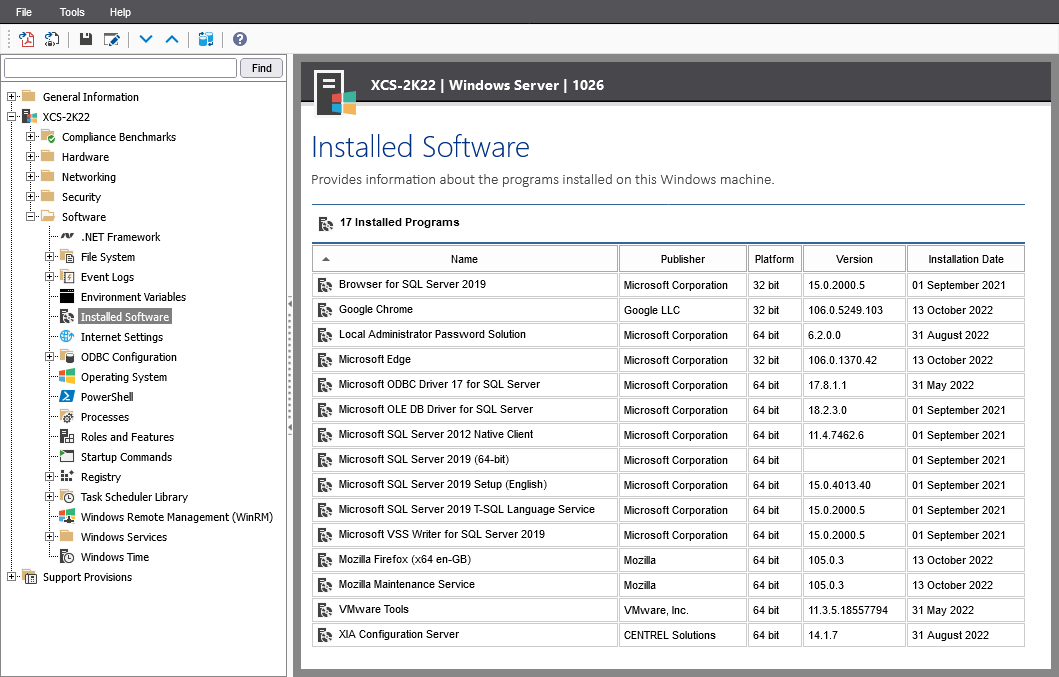1059x677 pixels.
Task: Click the save floppy disk icon
Action: point(86,39)
